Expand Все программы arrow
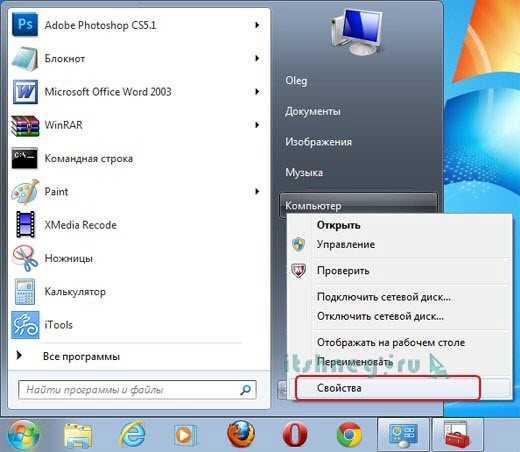This screenshot has height=452, width=520. [19, 356]
